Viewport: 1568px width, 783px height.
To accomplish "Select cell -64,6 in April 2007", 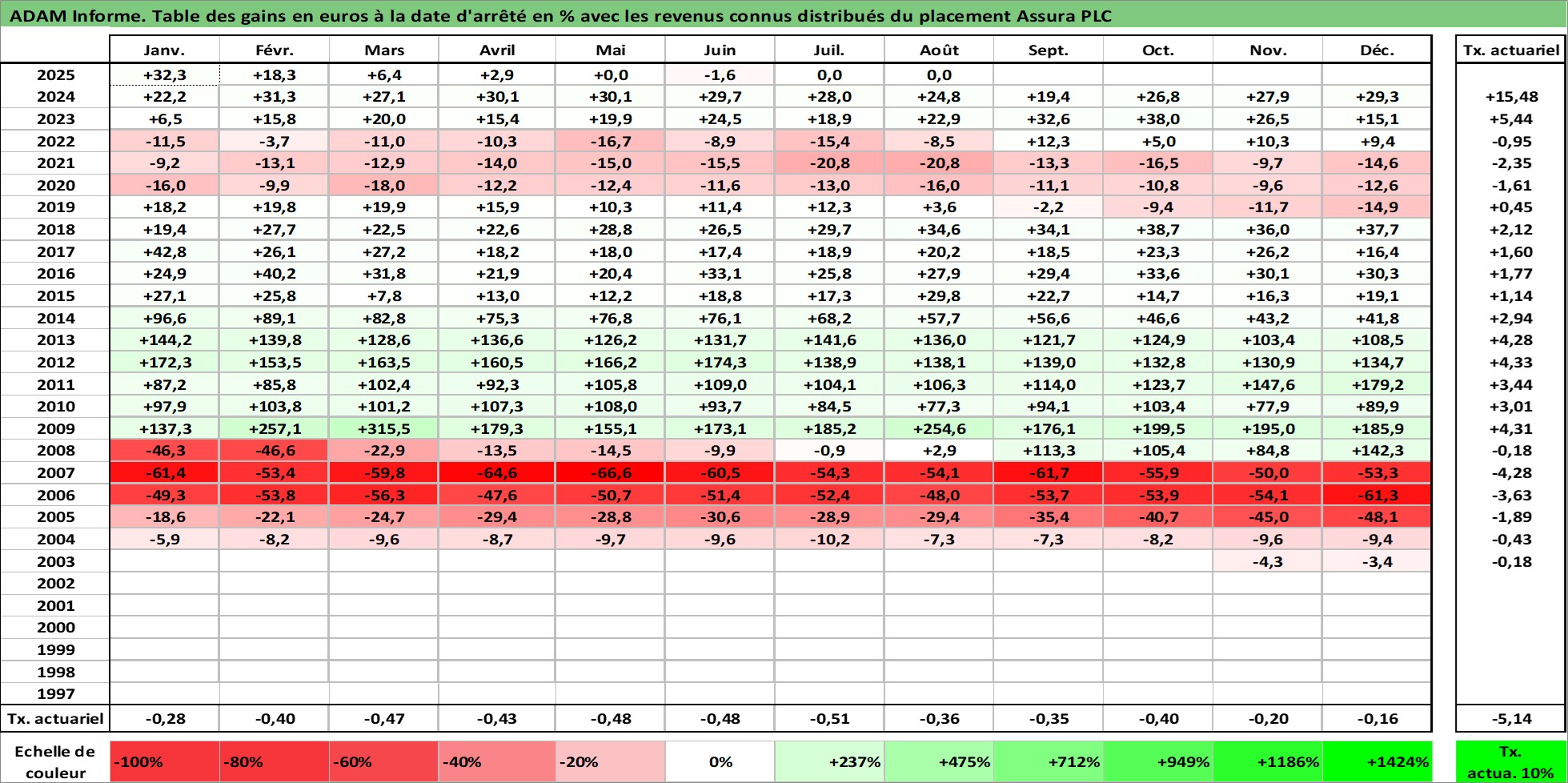I will point(497,472).
